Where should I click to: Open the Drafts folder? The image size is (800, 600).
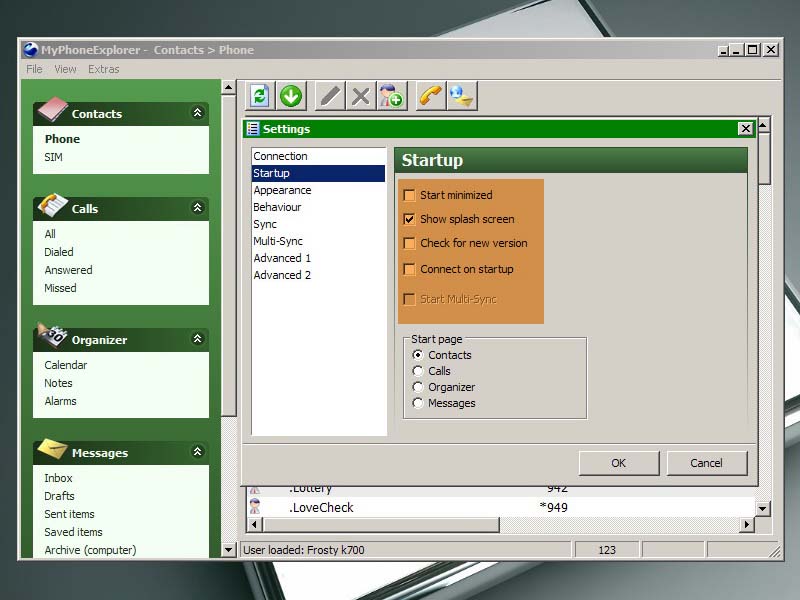59,496
